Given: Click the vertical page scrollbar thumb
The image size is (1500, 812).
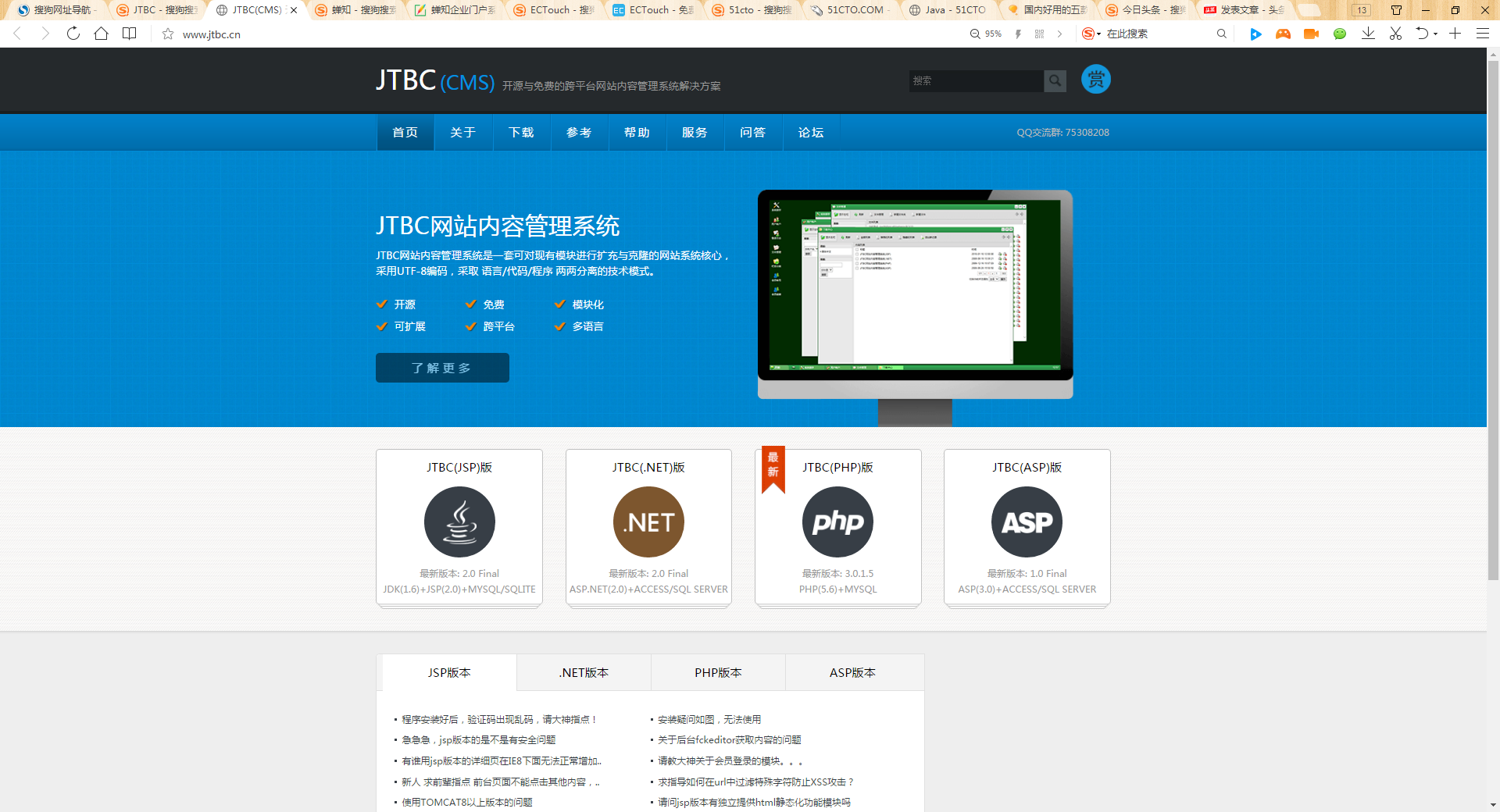Looking at the screenshot, I should [x=1493, y=320].
